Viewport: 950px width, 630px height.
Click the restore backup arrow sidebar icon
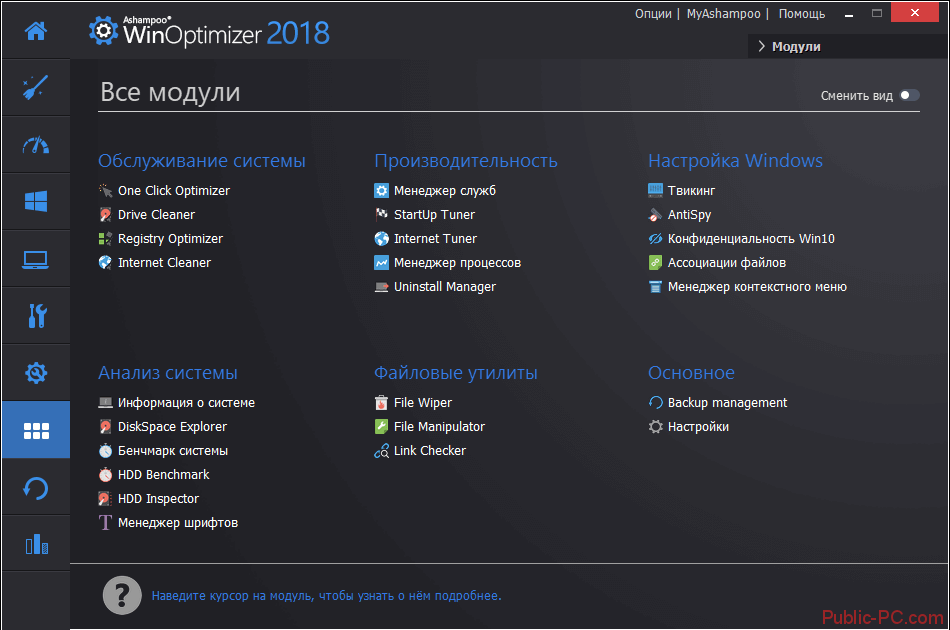coord(36,488)
